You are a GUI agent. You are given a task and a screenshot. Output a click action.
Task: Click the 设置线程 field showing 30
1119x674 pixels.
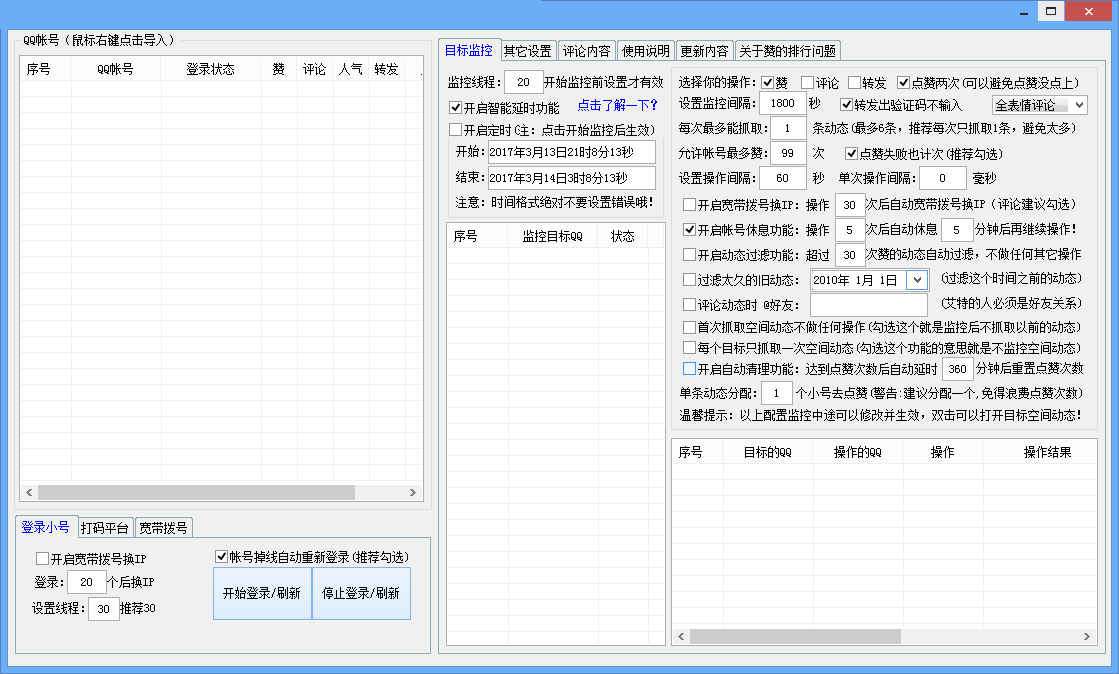(x=103, y=609)
